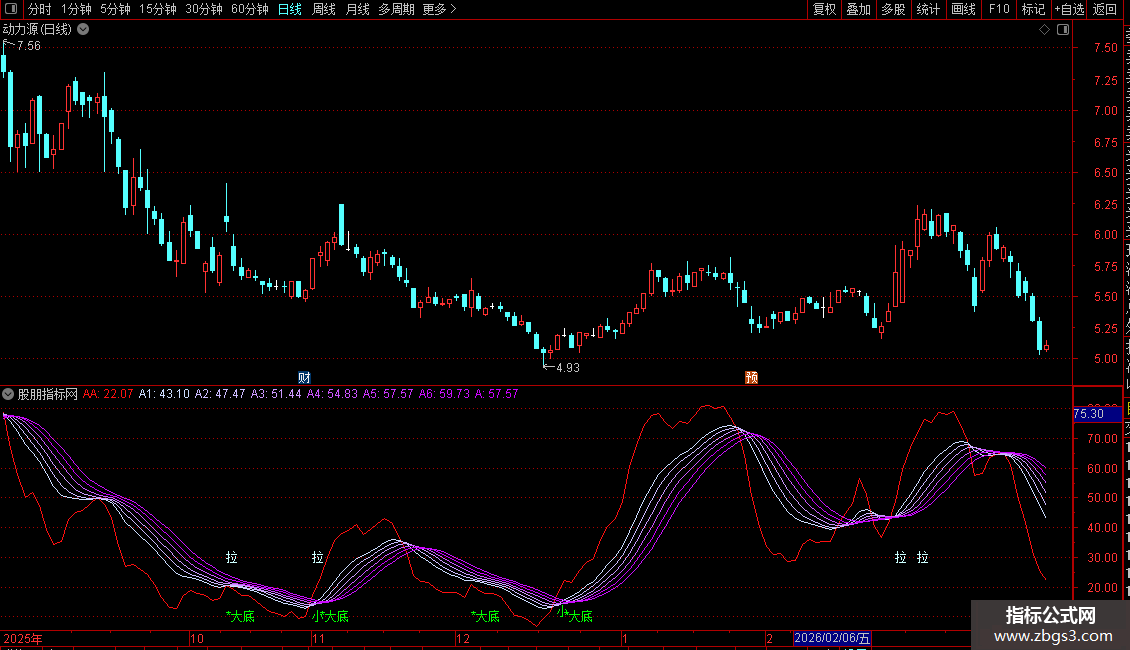Image resolution: width=1130 pixels, height=650 pixels.
Task: Click the diamond icon above the chart
Action: pos(1044,30)
